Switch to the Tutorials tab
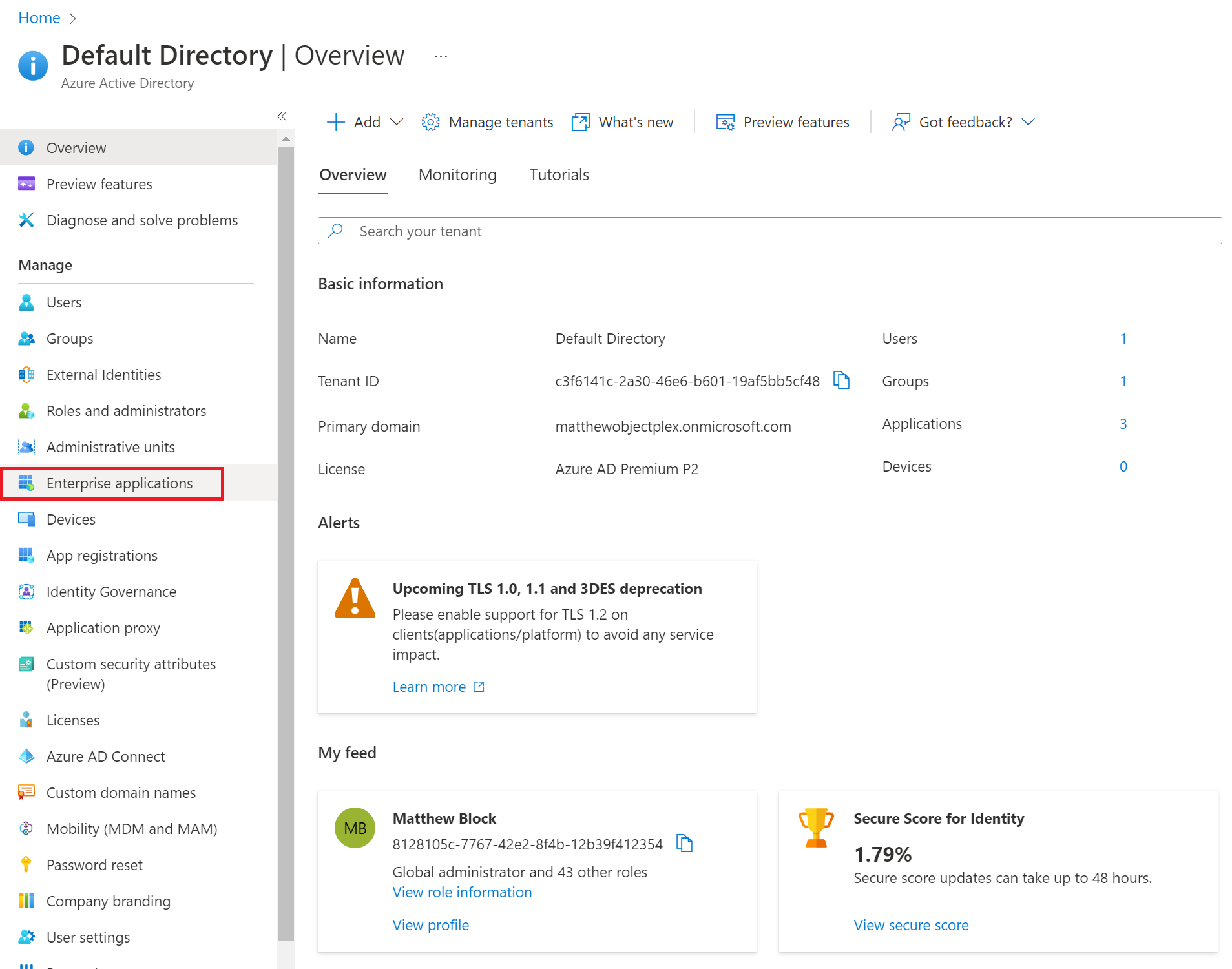Viewport: 1232px width, 969px height. [559, 175]
